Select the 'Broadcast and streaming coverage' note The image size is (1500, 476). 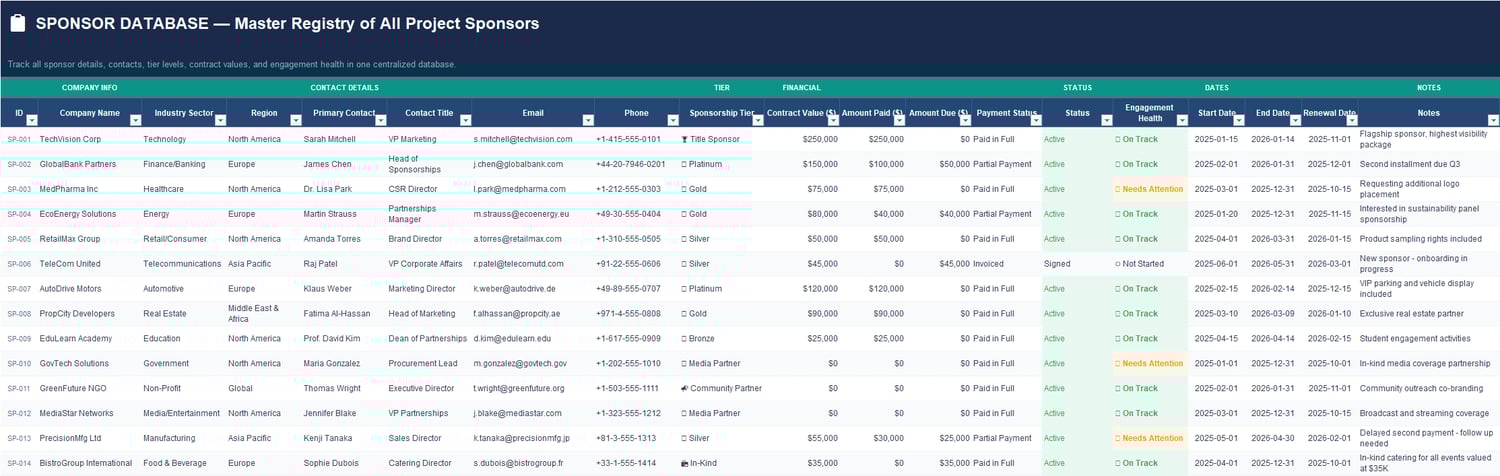[1429, 413]
